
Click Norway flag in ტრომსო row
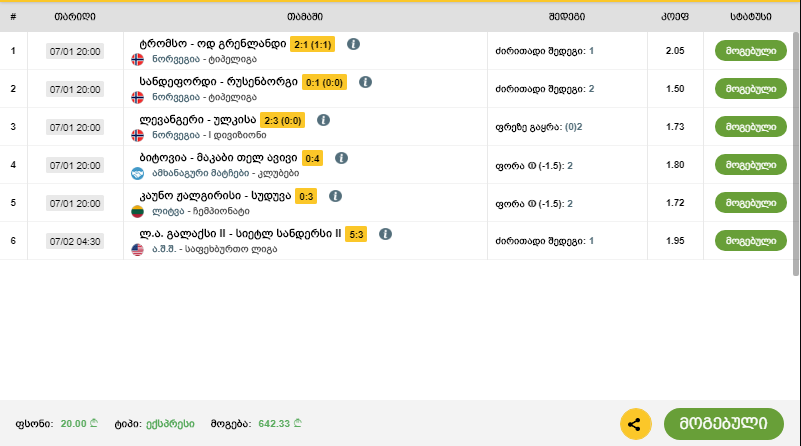[137, 59]
